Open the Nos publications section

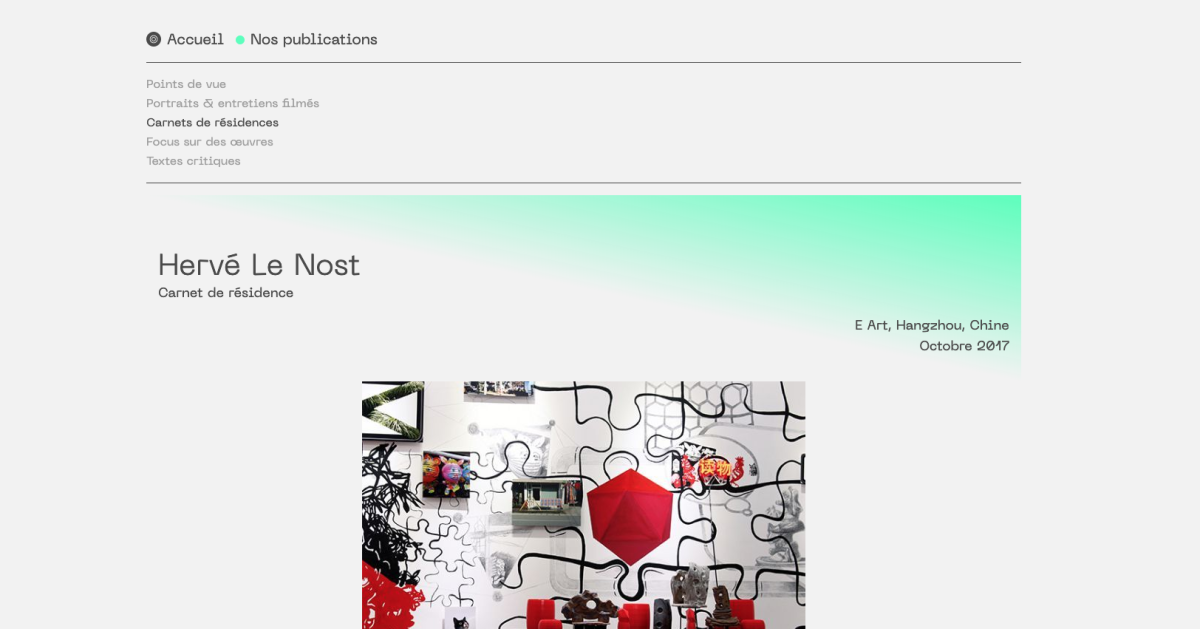314,40
